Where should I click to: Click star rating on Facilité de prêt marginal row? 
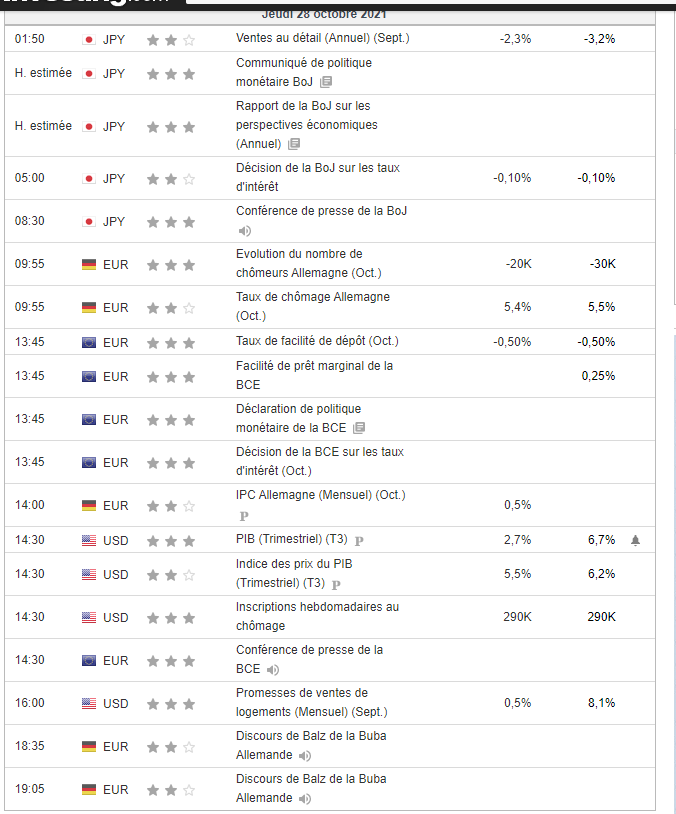(x=170, y=377)
